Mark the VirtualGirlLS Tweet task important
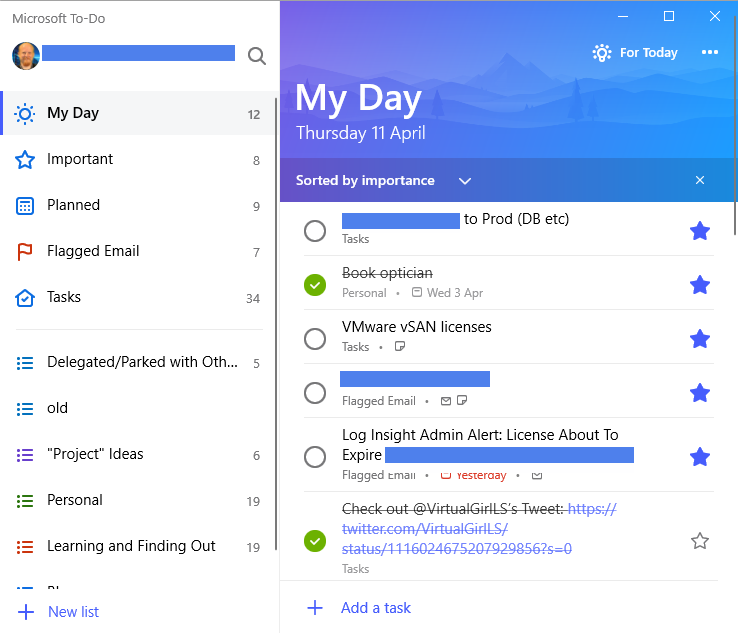738x633 pixels. click(700, 541)
